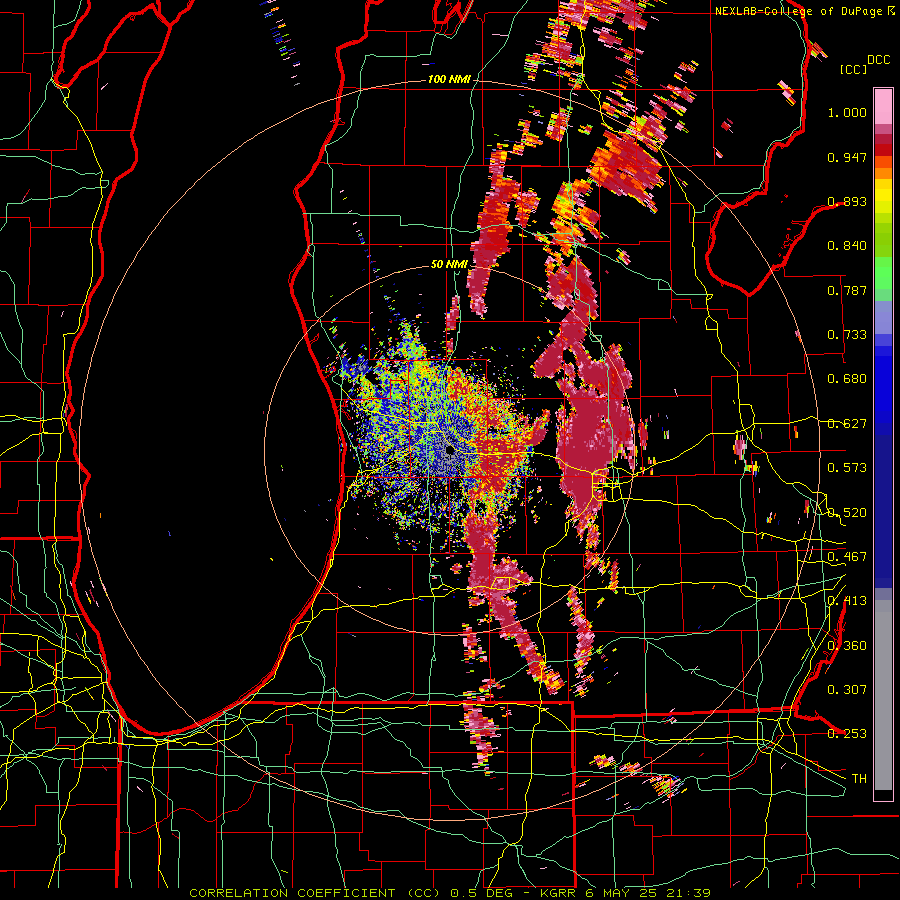
Task: Click the 50 NMI range ring label
Action: pyautogui.click(x=449, y=264)
